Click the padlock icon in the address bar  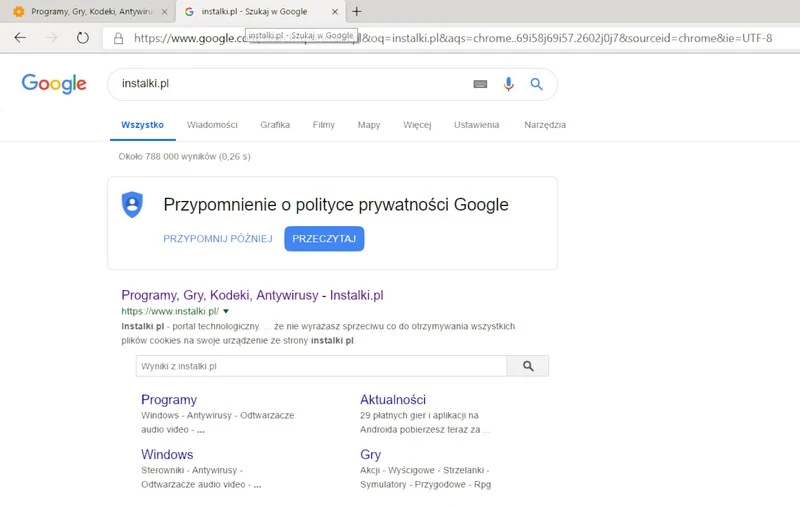[118, 38]
